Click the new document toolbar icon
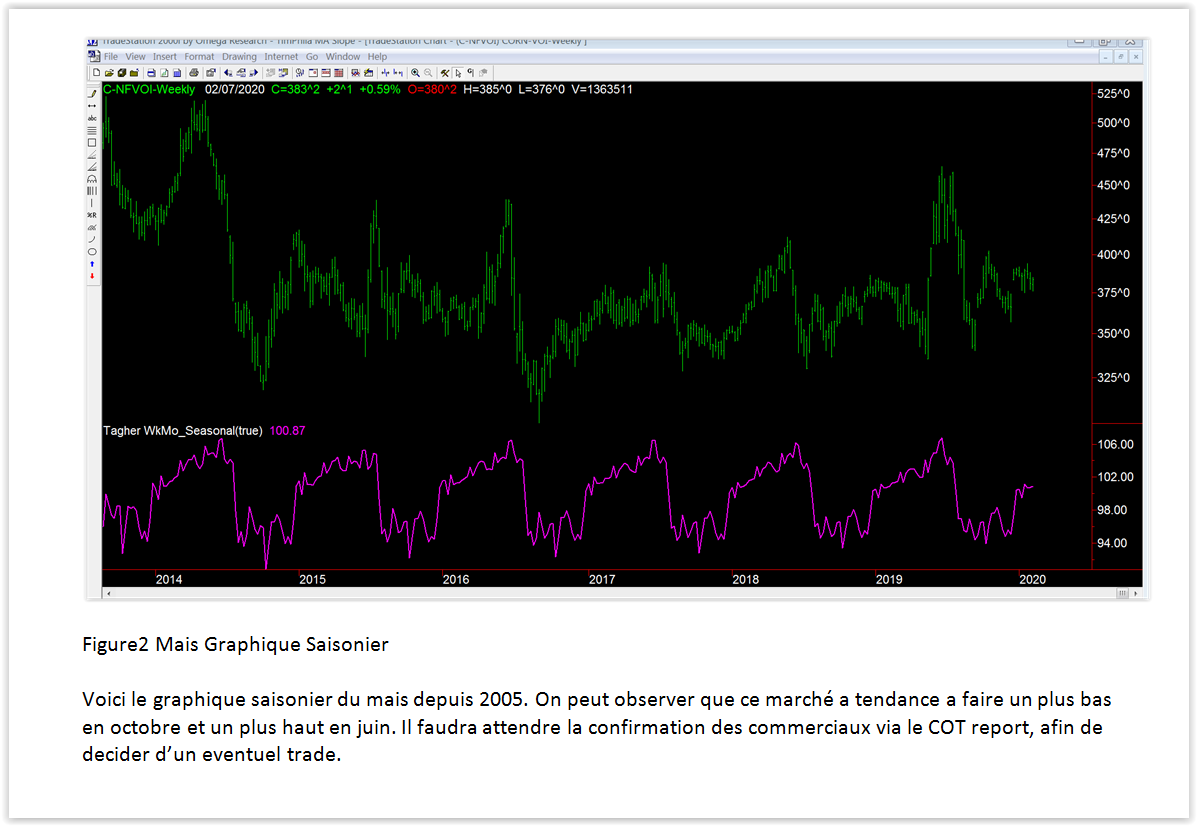1197x826 pixels. [96, 73]
